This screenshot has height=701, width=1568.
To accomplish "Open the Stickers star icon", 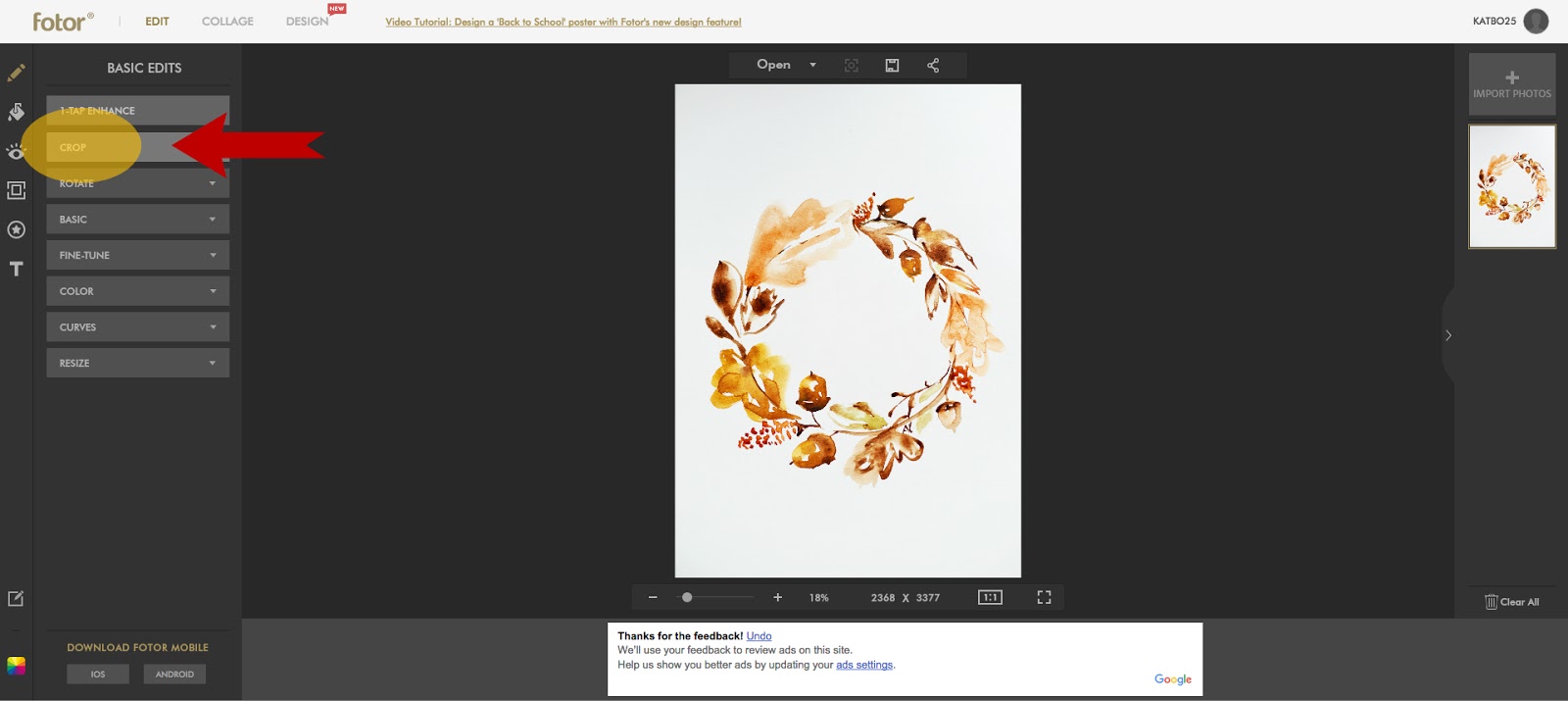I will pos(16,229).
